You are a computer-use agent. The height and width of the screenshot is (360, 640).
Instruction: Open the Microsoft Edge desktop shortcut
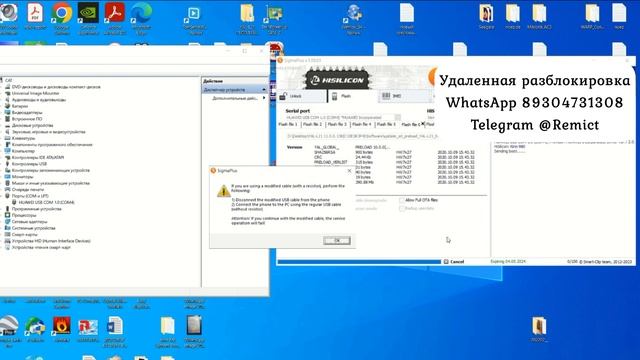(x=141, y=14)
